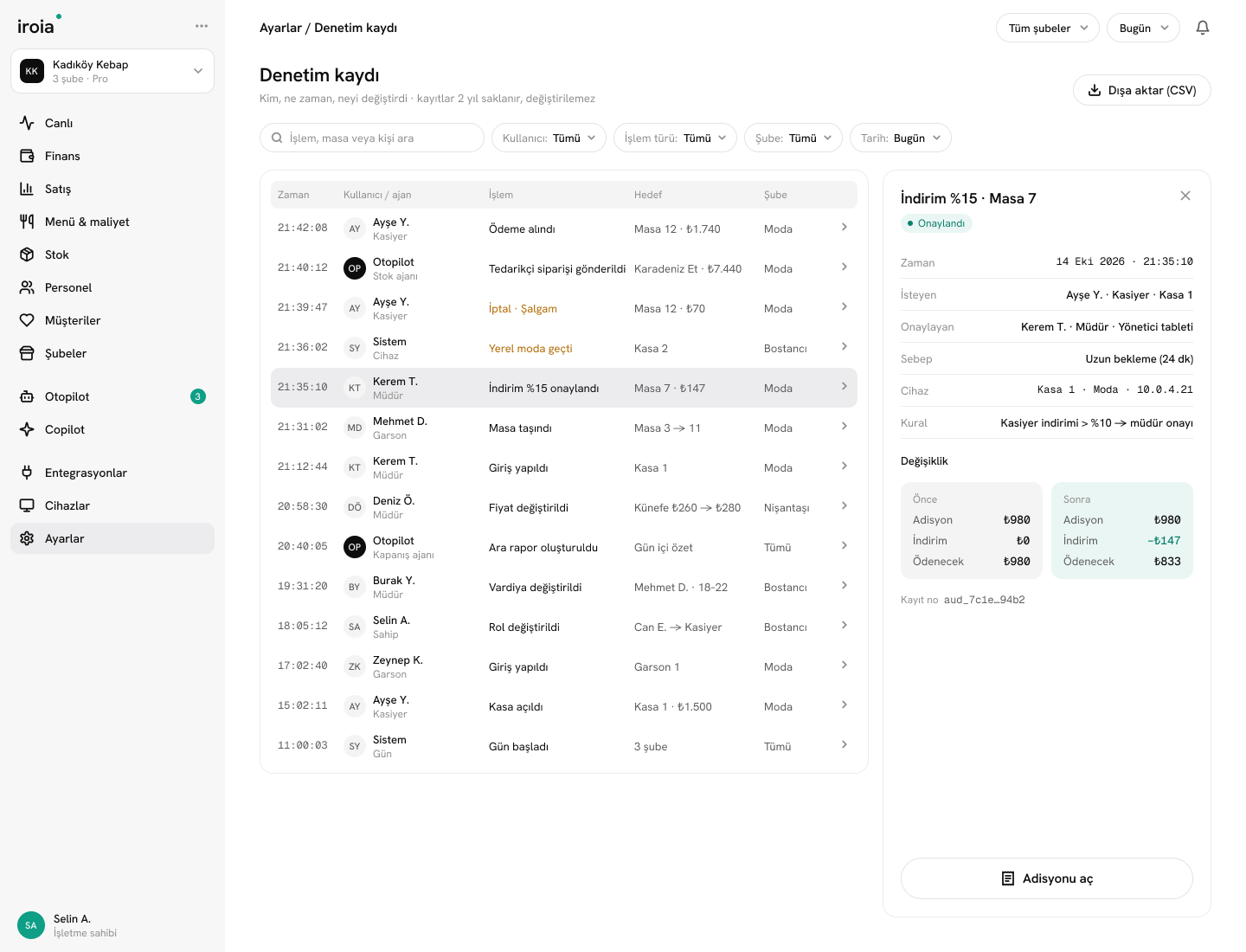Open the Müşteriler heart icon
This screenshot has height=952, width=1246.
(x=27, y=320)
